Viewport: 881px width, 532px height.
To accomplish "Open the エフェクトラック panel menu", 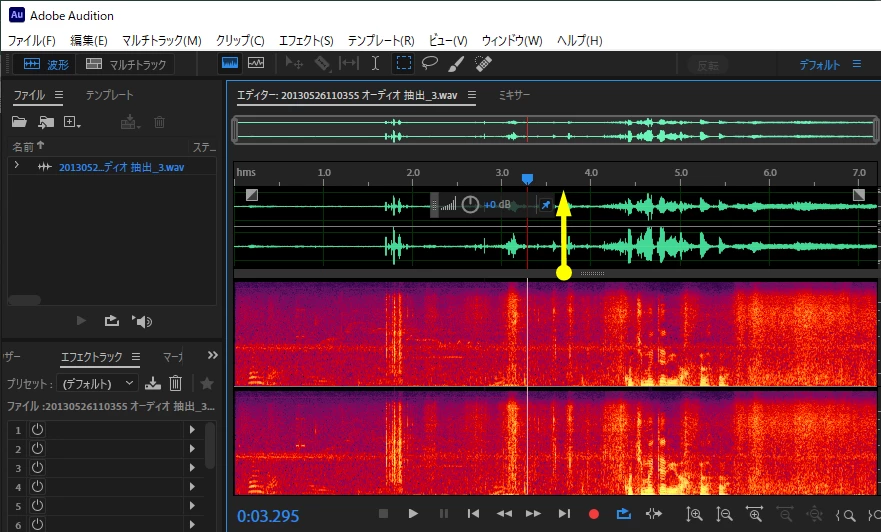I will click(x=136, y=357).
